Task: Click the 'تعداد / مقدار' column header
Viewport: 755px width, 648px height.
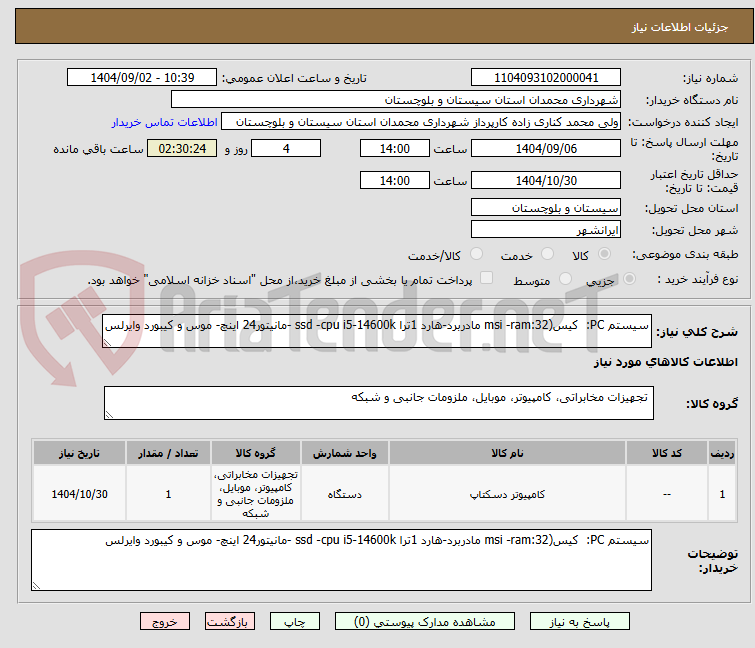Action: click(x=168, y=453)
